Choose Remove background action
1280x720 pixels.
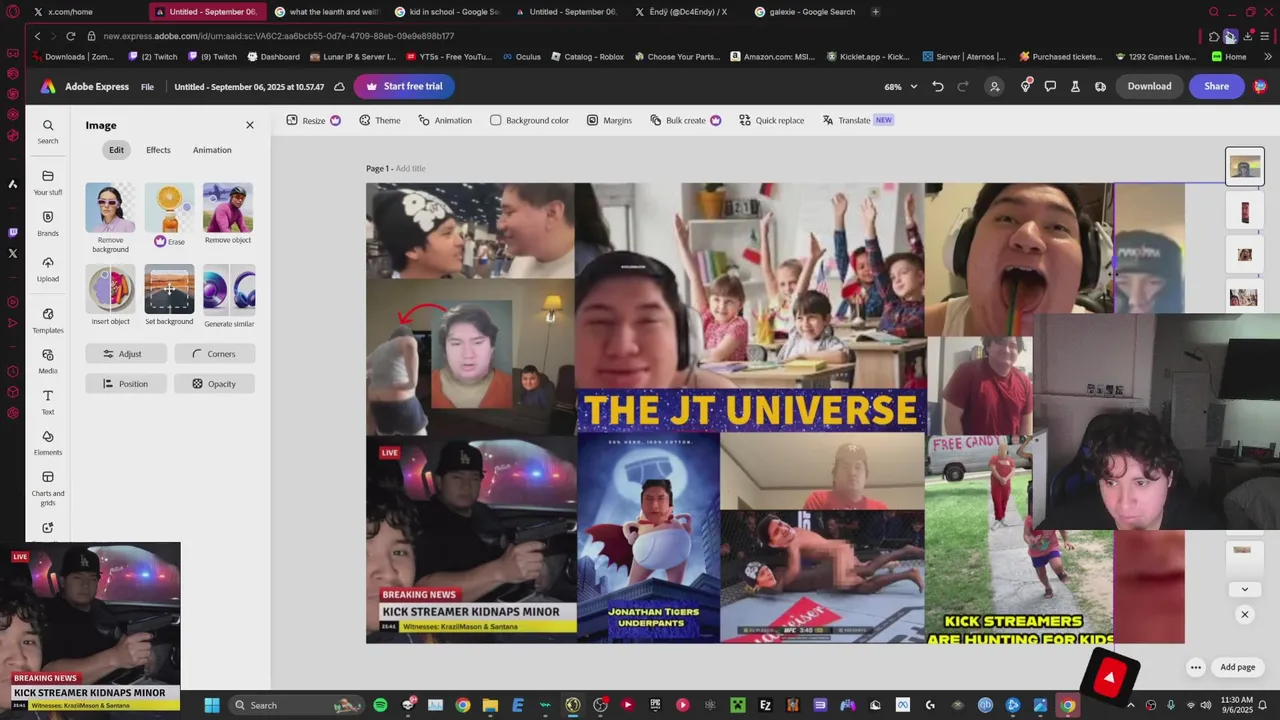click(x=110, y=217)
